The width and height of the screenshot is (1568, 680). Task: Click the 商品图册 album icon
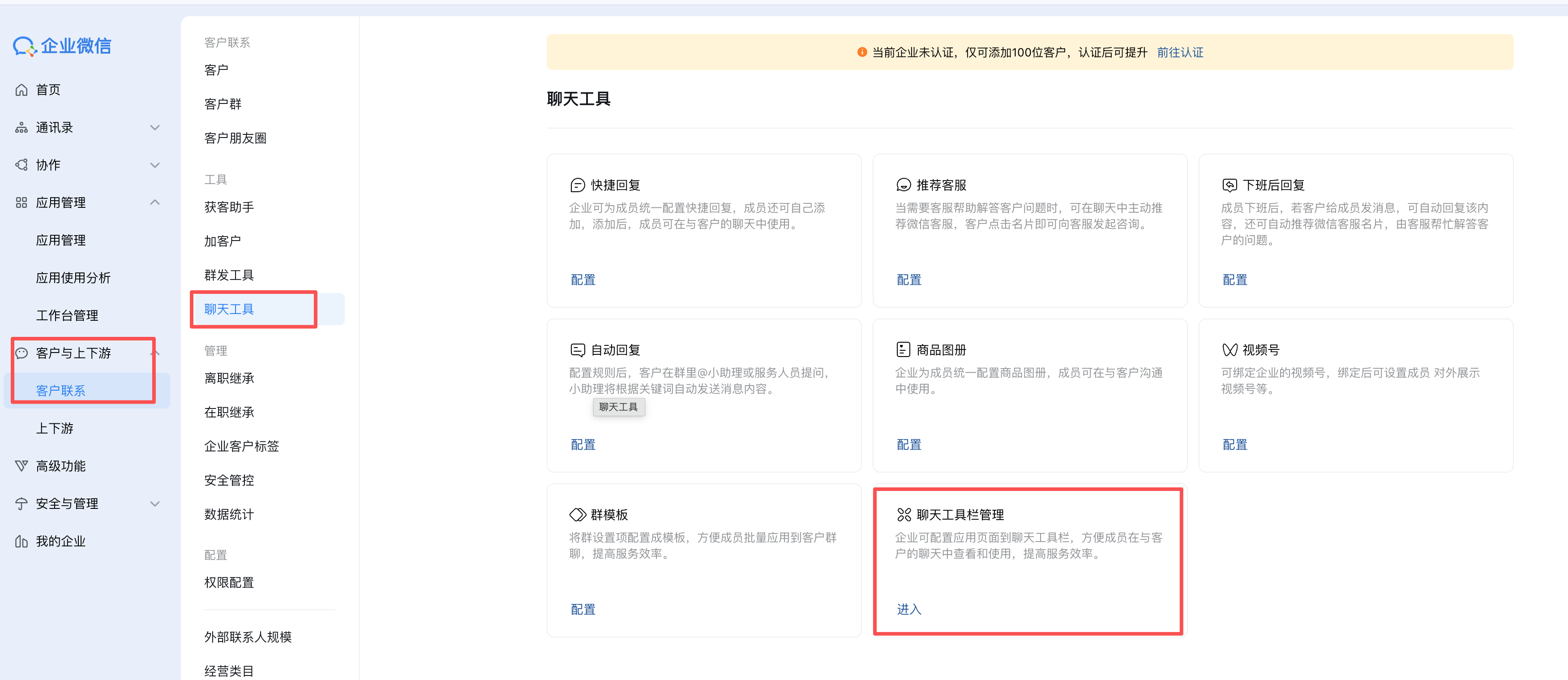tap(903, 349)
